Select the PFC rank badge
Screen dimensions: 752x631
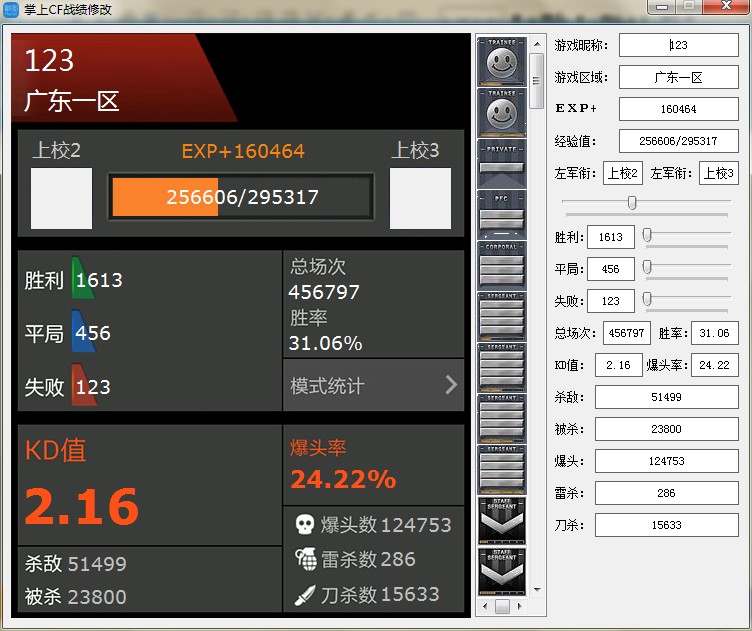502,215
